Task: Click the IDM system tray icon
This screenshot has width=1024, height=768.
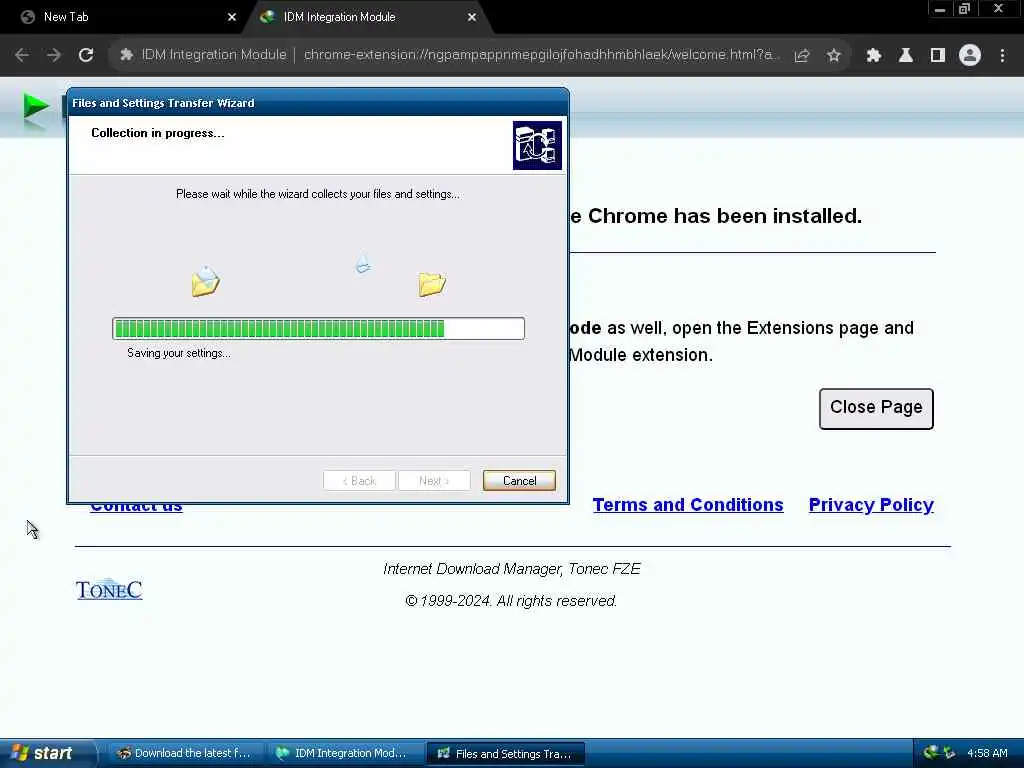Action: click(932, 753)
